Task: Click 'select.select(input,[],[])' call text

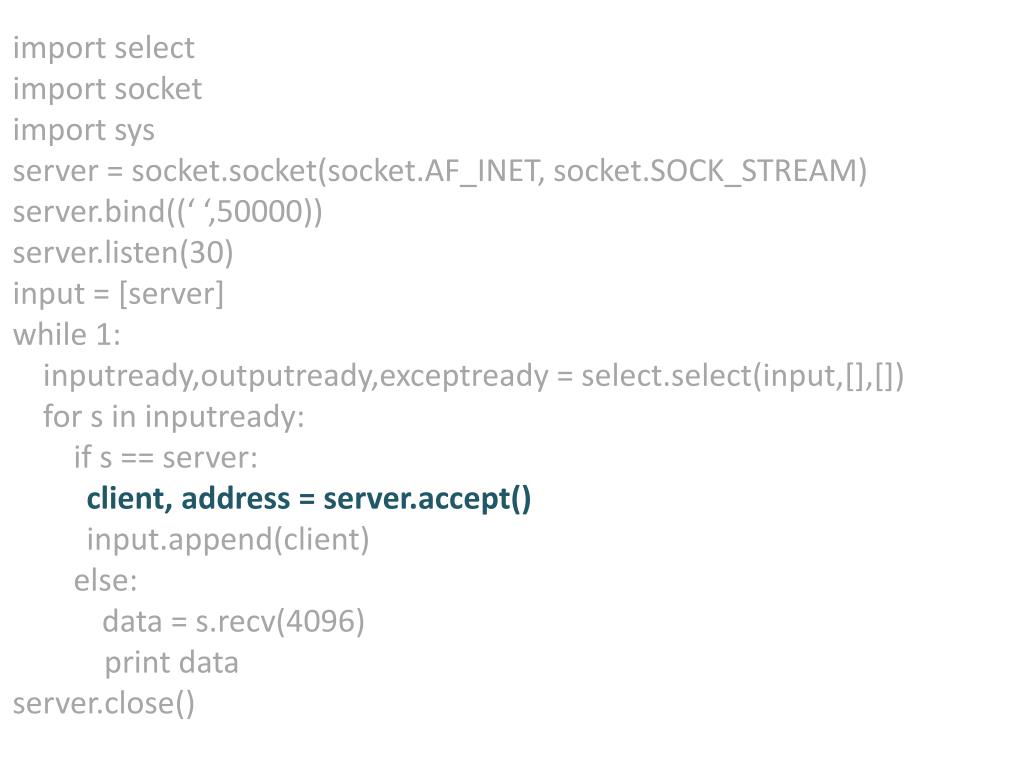Action: [742, 376]
